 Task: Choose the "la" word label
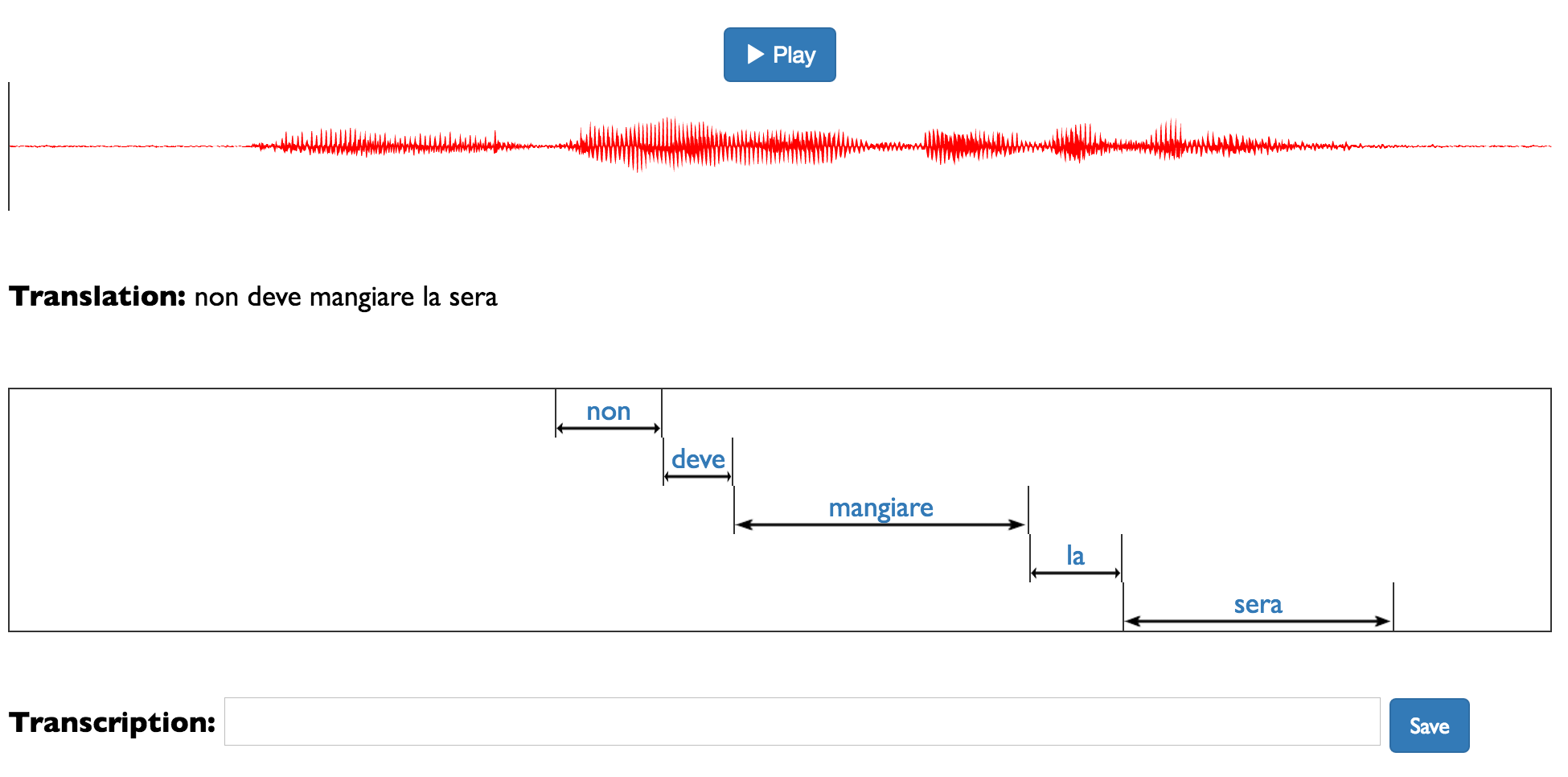1075,556
